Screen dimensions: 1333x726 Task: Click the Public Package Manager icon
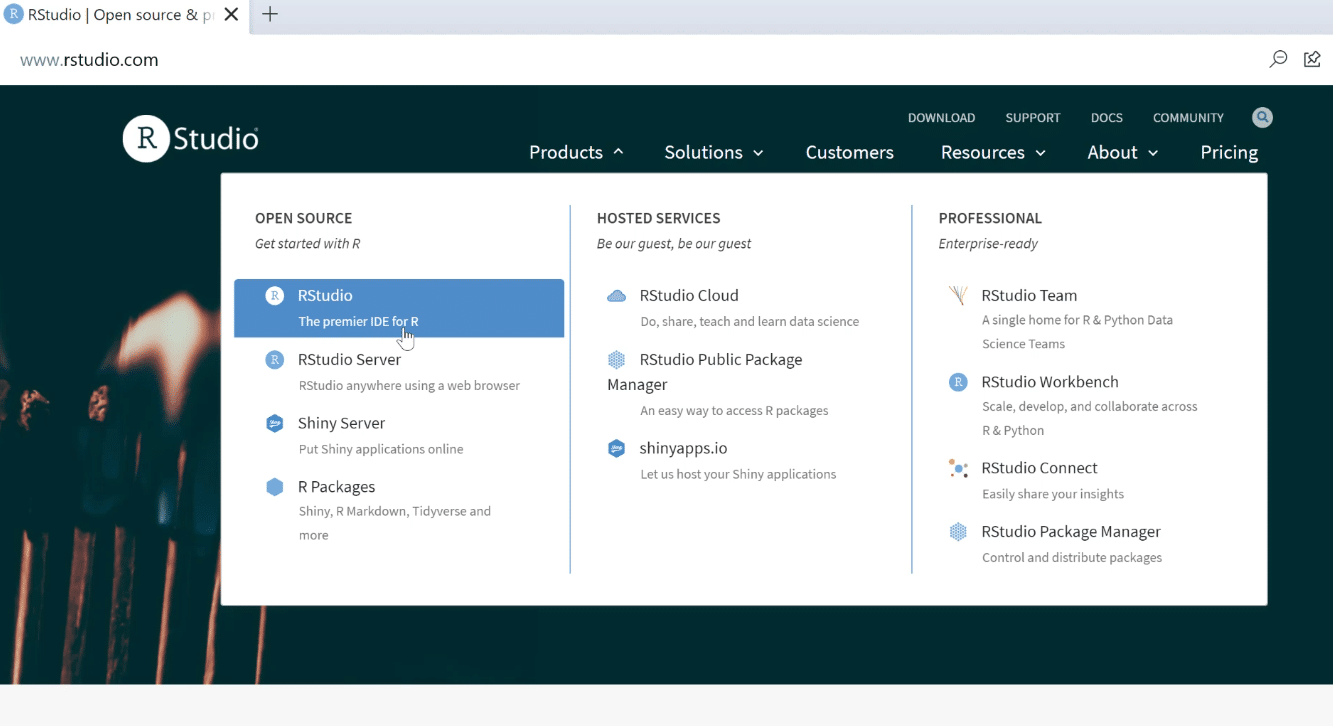point(617,360)
